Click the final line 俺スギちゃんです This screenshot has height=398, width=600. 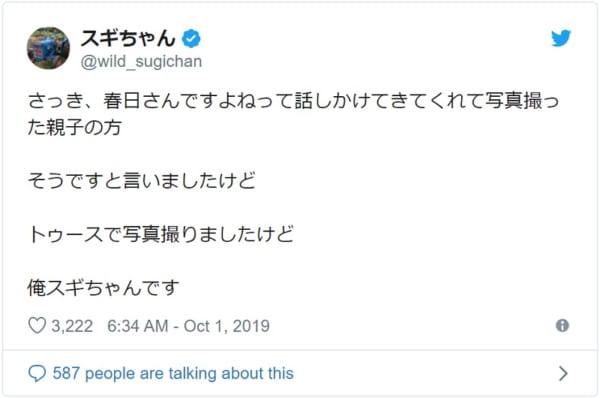103,287
